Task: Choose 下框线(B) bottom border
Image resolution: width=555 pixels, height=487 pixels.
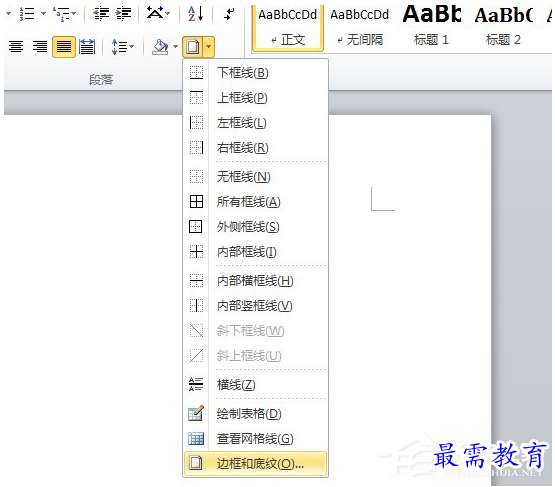Action: tap(256, 73)
